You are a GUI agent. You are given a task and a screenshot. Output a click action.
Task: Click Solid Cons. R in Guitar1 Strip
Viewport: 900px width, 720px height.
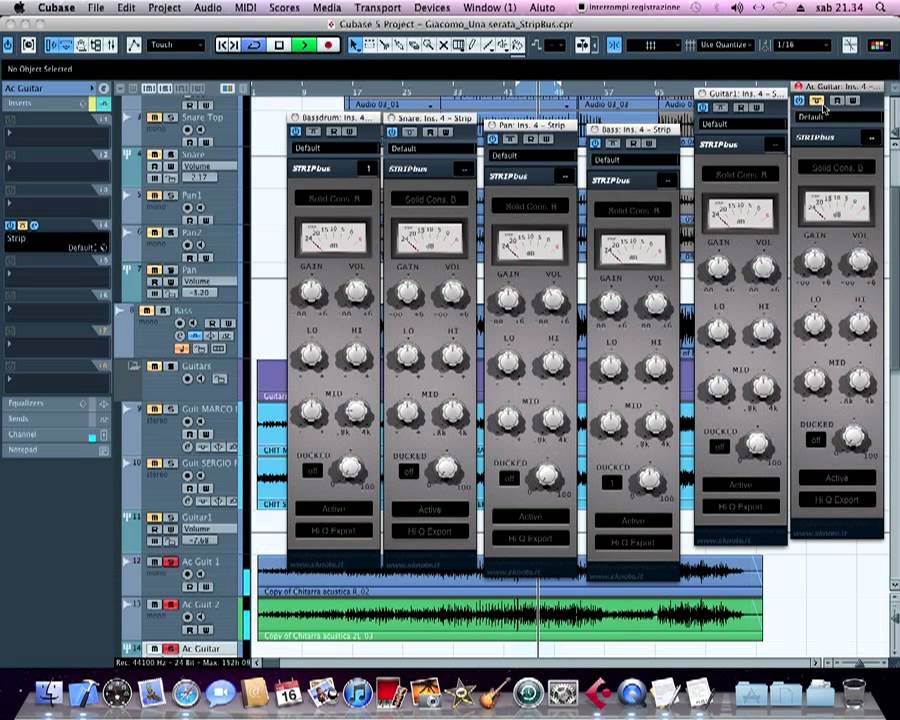(x=740, y=174)
